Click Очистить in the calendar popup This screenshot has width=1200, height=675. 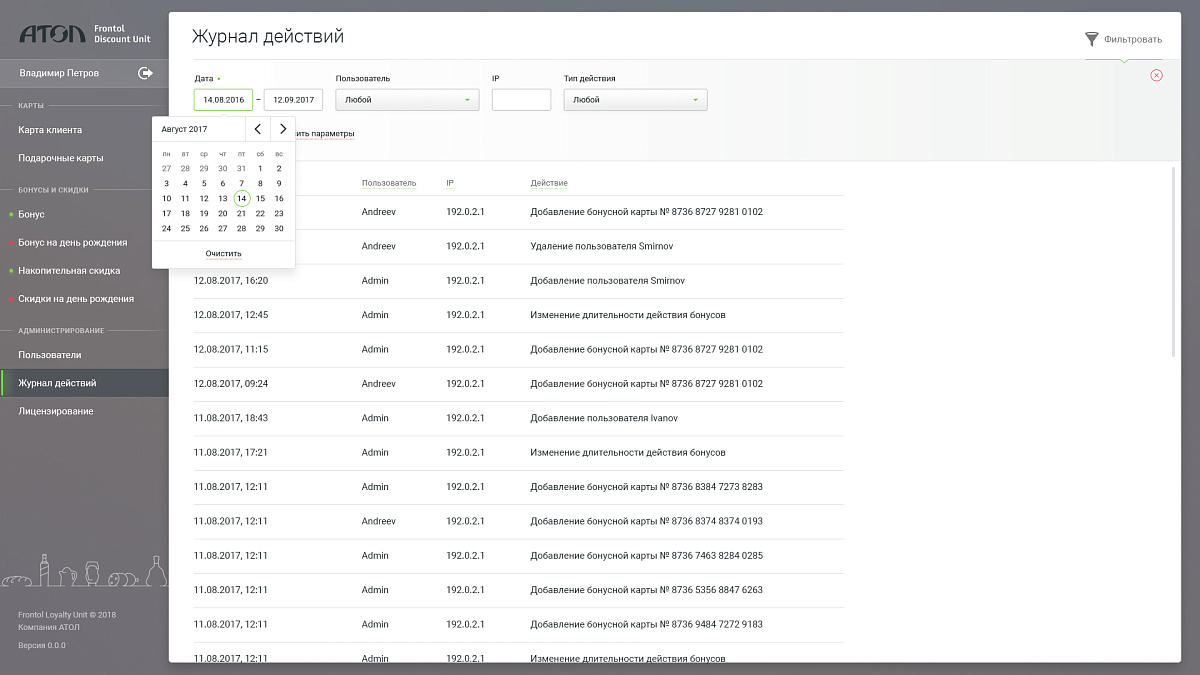[223, 254]
